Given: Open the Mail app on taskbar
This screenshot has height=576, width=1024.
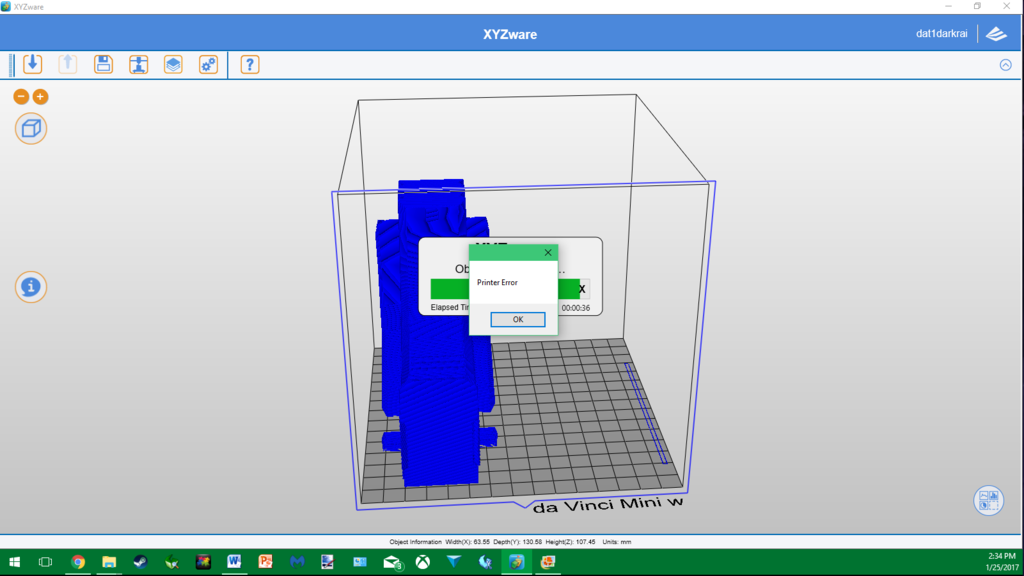Looking at the screenshot, I should pyautogui.click(x=392, y=562).
